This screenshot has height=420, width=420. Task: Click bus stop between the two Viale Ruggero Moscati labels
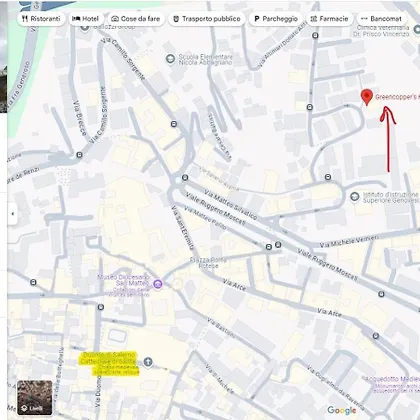(278, 245)
